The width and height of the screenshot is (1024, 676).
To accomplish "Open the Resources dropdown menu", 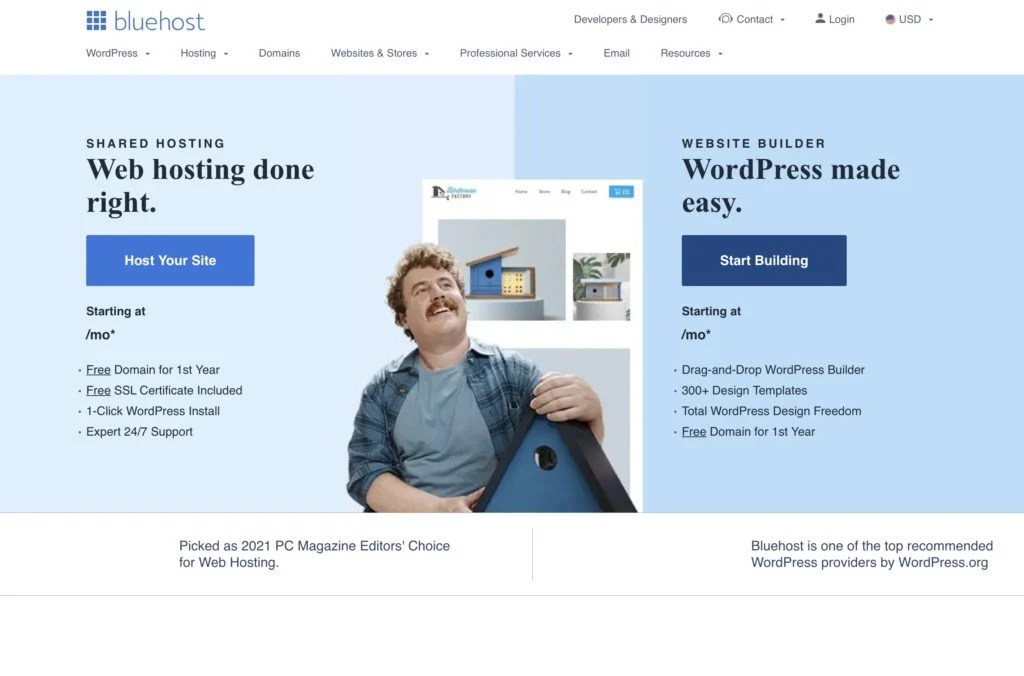I will tap(685, 53).
